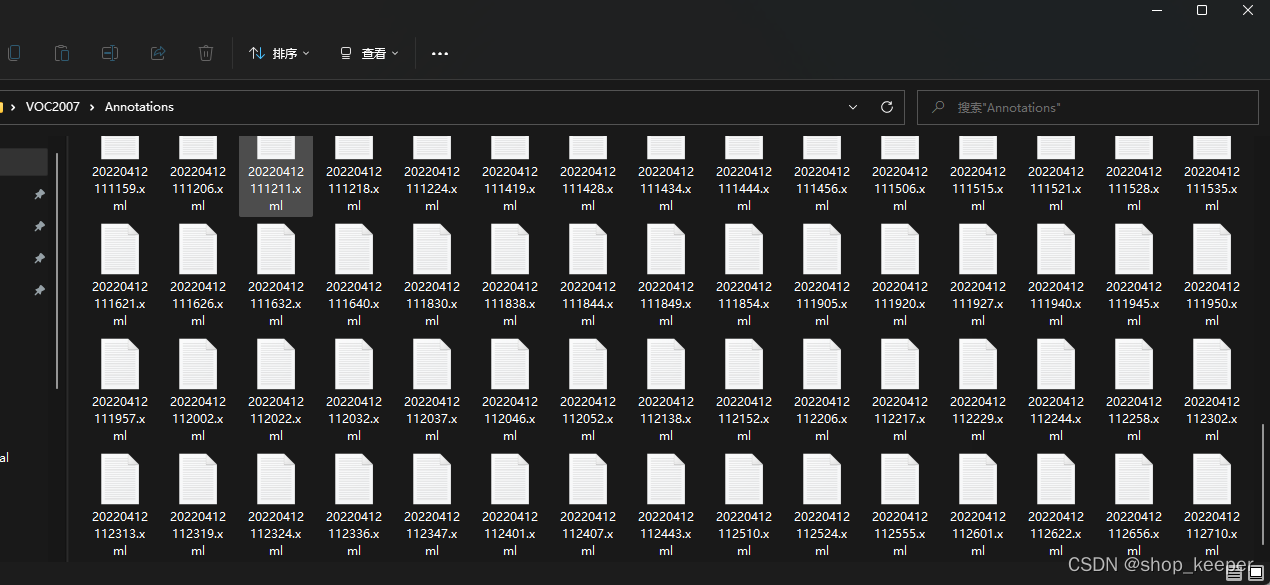Select VOC2007 in the address breadcrumb
Viewport: 1270px width, 585px height.
53,107
